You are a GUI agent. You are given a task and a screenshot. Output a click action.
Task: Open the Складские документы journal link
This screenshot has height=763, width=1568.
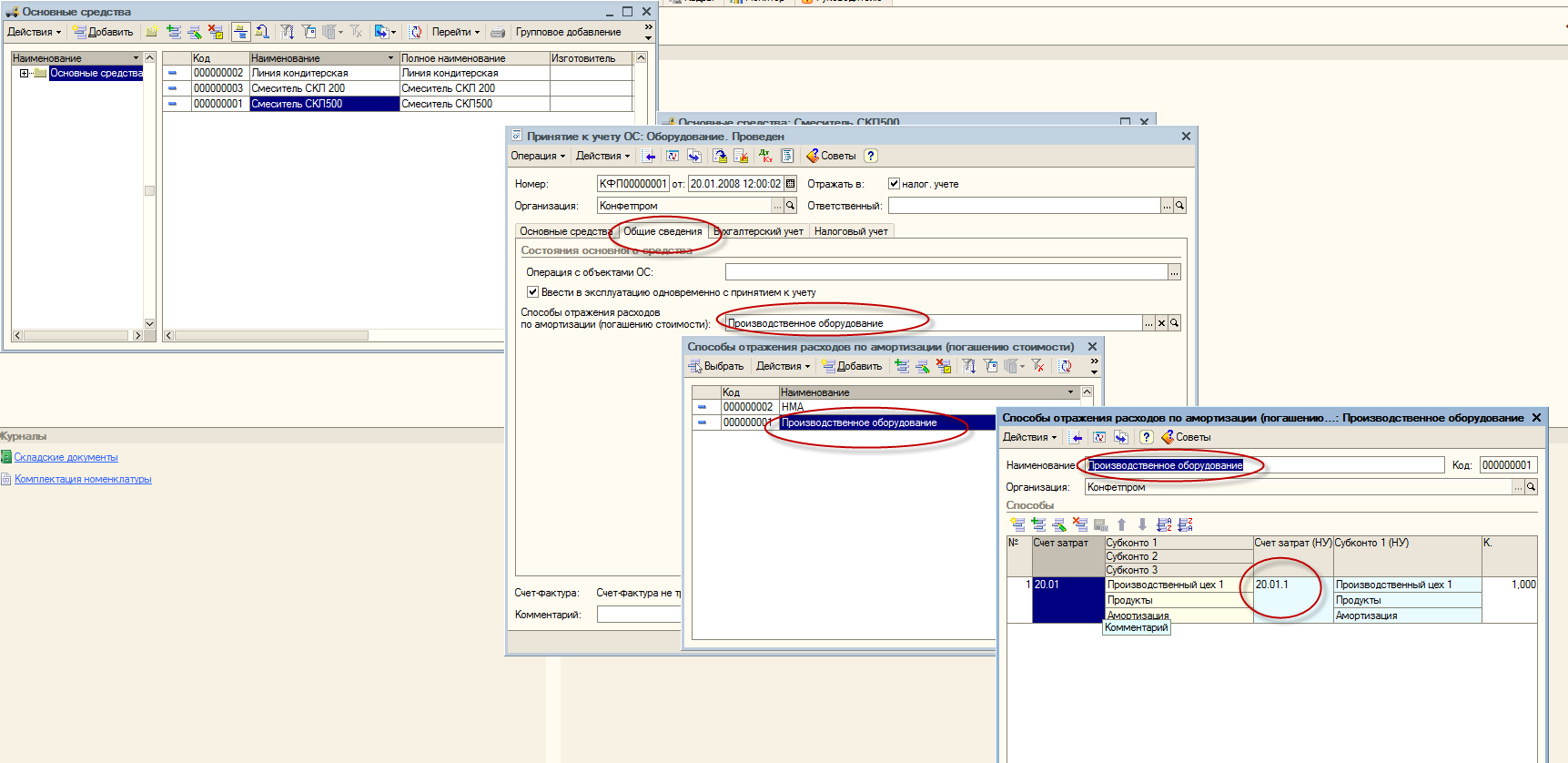pos(66,457)
